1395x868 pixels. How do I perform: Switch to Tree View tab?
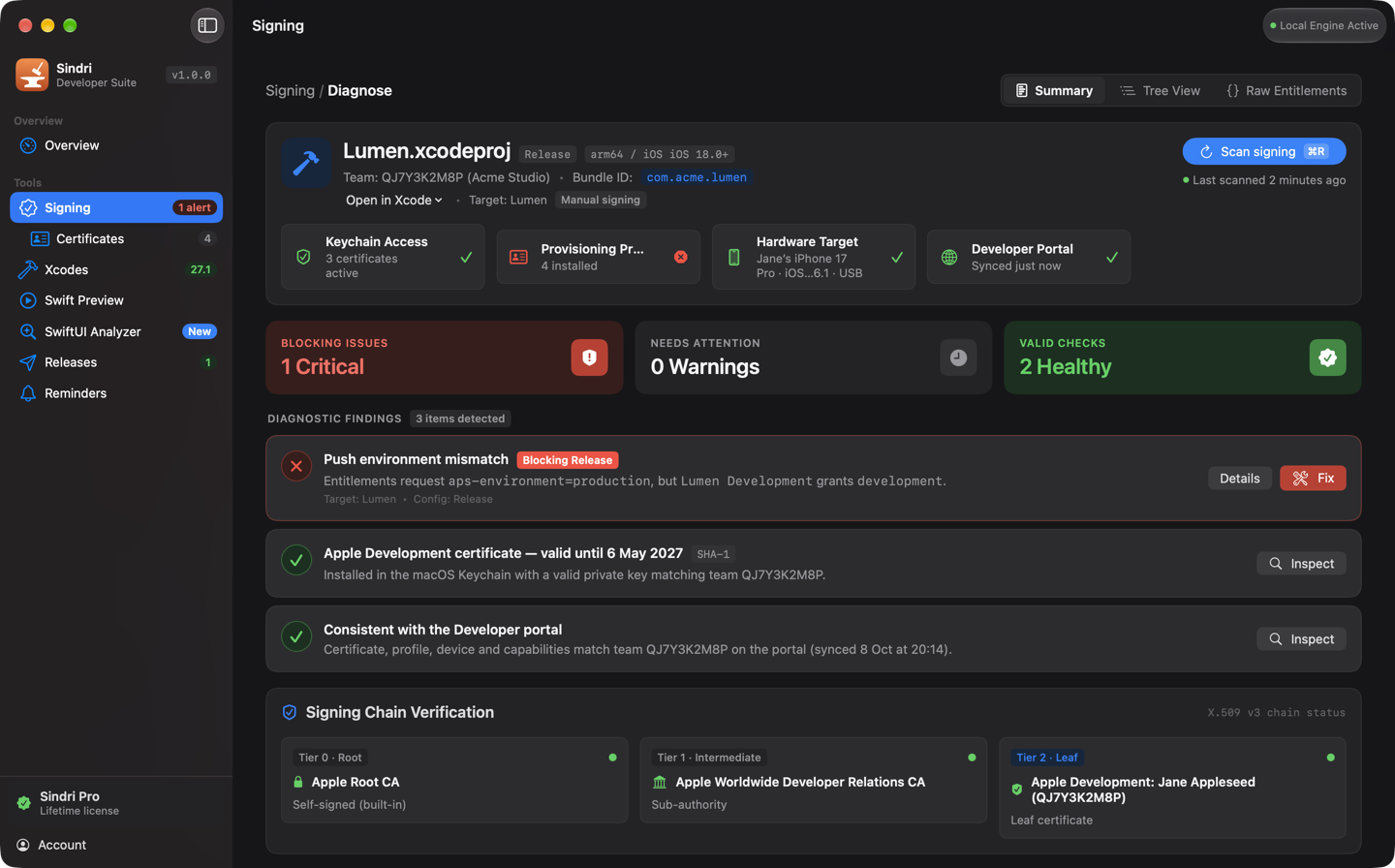point(1160,91)
